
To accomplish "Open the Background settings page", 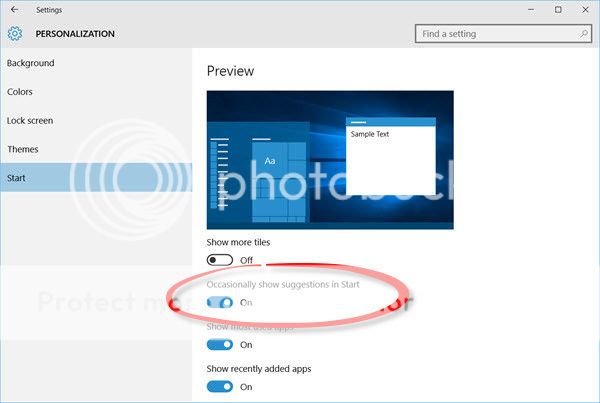I will 31,63.
